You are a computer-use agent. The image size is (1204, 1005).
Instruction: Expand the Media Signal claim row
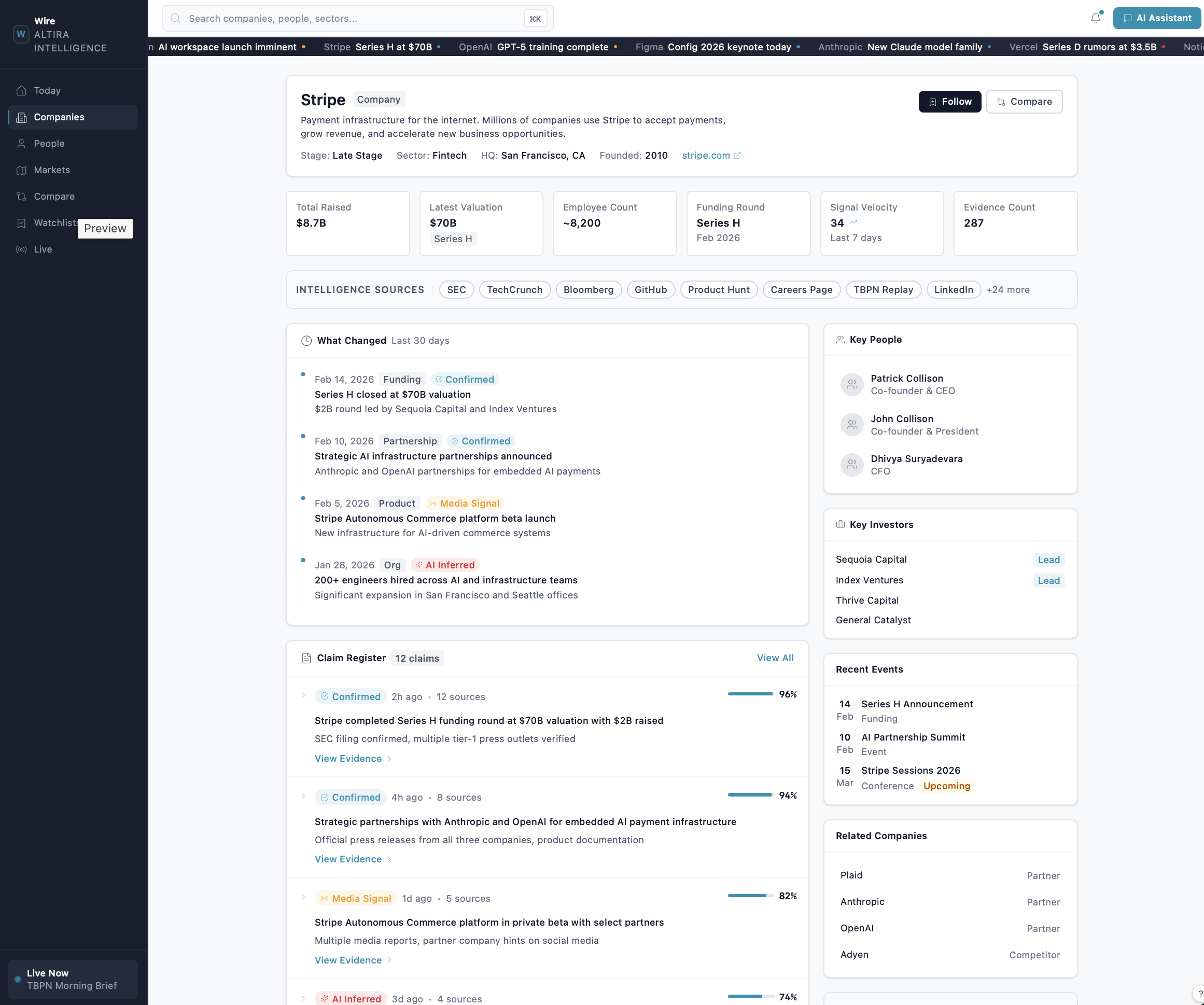pyautogui.click(x=303, y=898)
